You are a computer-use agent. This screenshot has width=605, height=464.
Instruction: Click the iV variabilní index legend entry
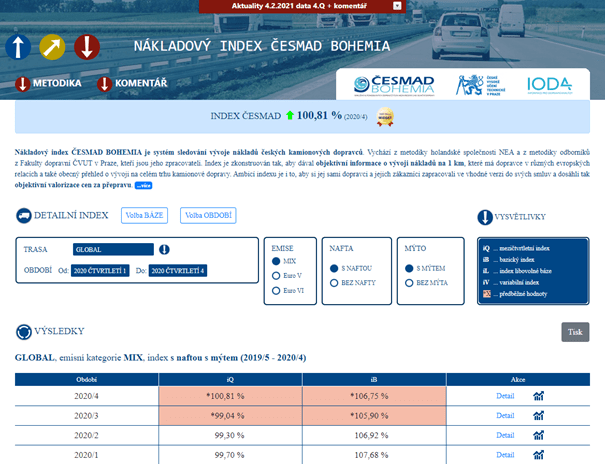pyautogui.click(x=511, y=282)
